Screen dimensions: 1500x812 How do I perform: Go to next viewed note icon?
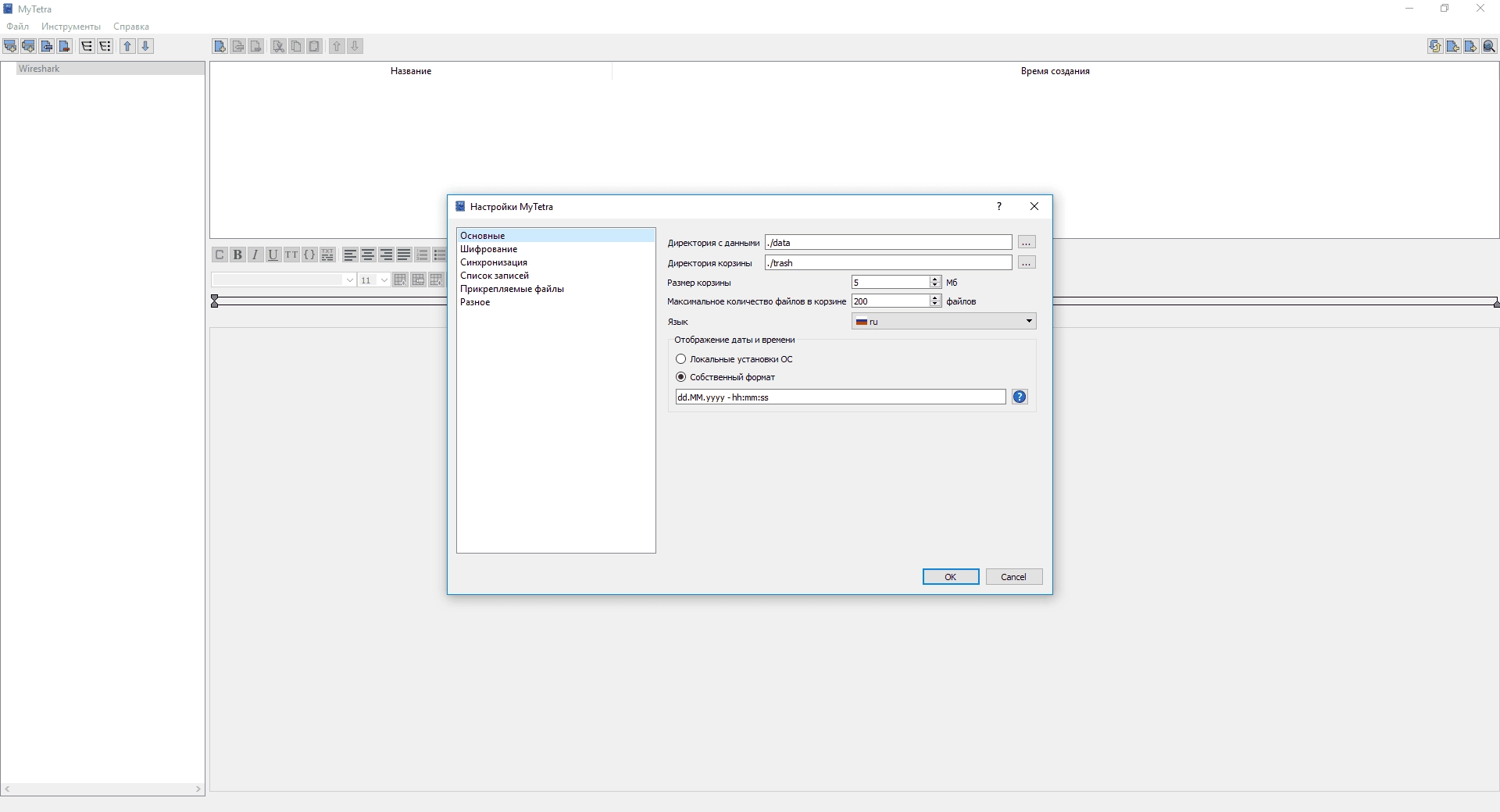pos(1471,46)
